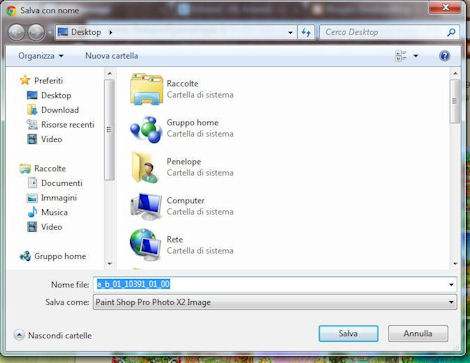Click the file list scroll down arrow
This screenshot has height=363, width=470.
click(x=455, y=264)
